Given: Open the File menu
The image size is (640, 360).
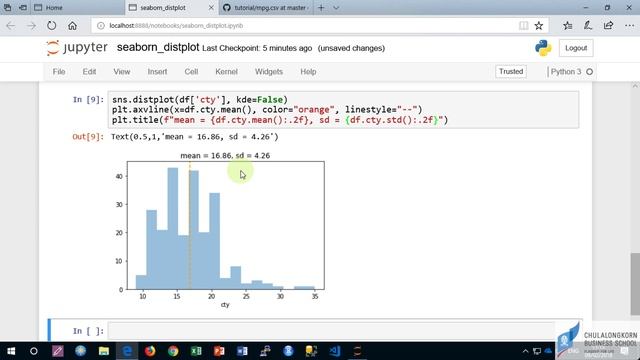Looking at the screenshot, I should (59, 71).
